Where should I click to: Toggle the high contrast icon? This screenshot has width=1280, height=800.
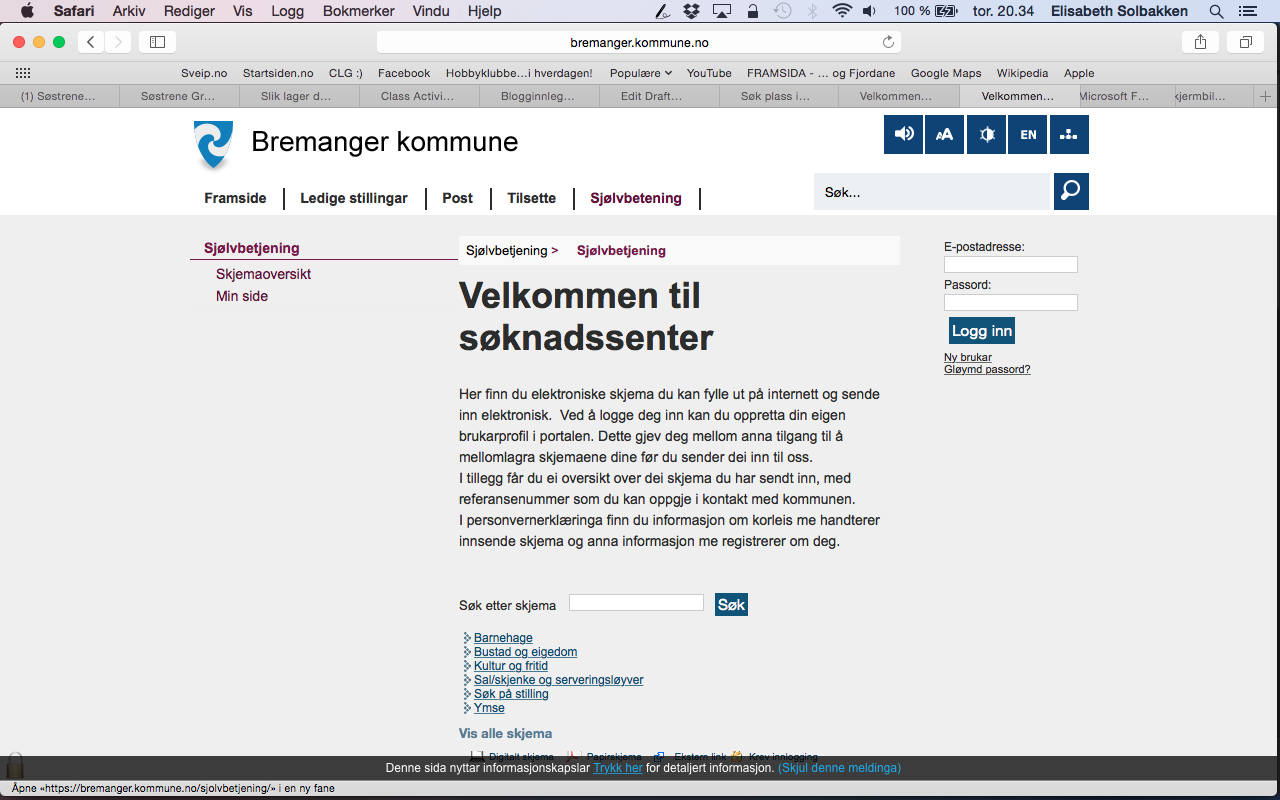(986, 134)
